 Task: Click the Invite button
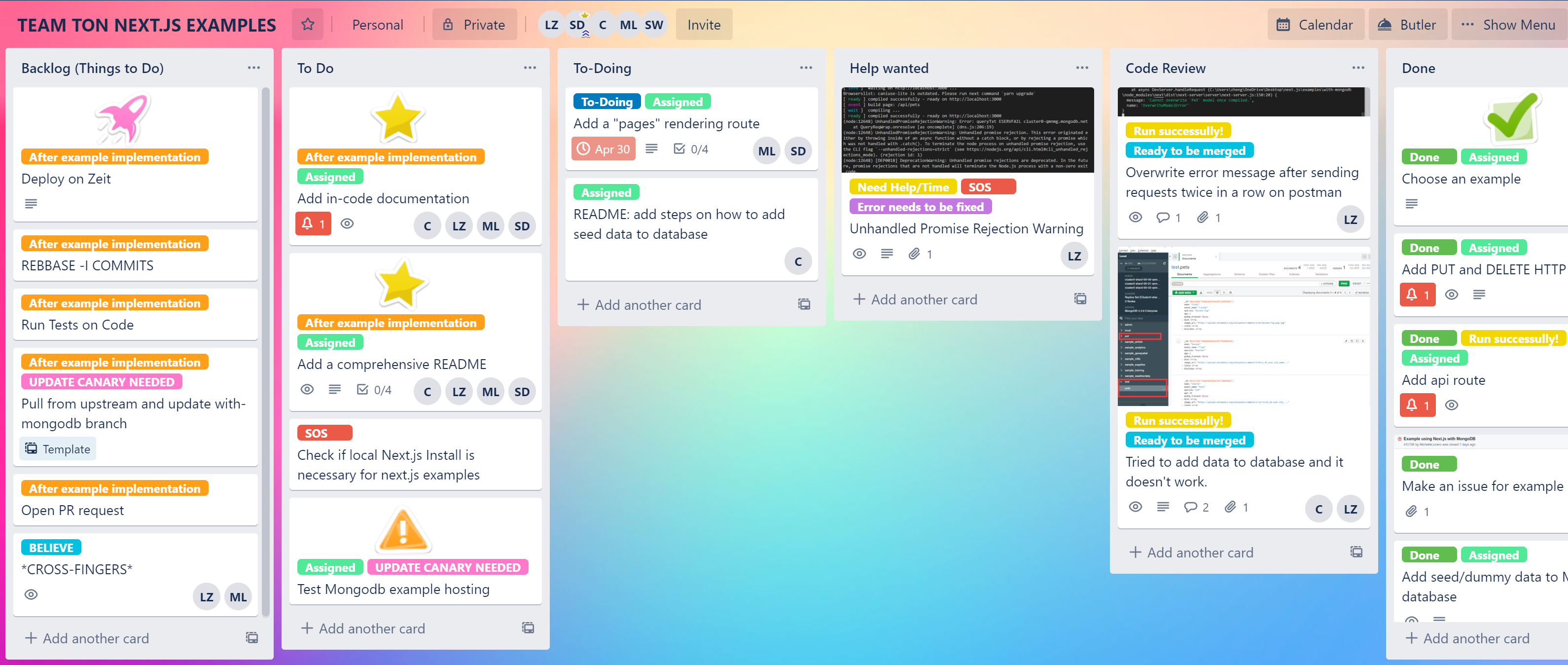704,24
